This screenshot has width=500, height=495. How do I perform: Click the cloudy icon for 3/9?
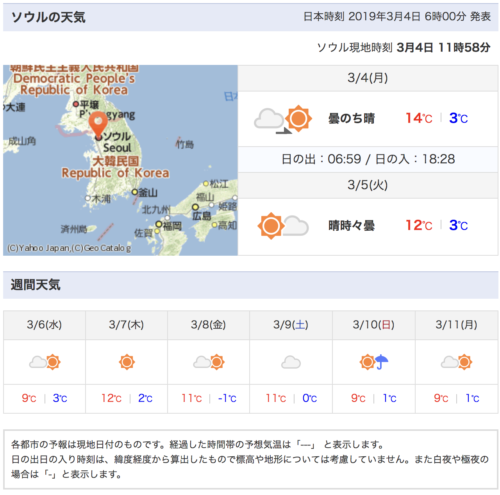coord(291,362)
